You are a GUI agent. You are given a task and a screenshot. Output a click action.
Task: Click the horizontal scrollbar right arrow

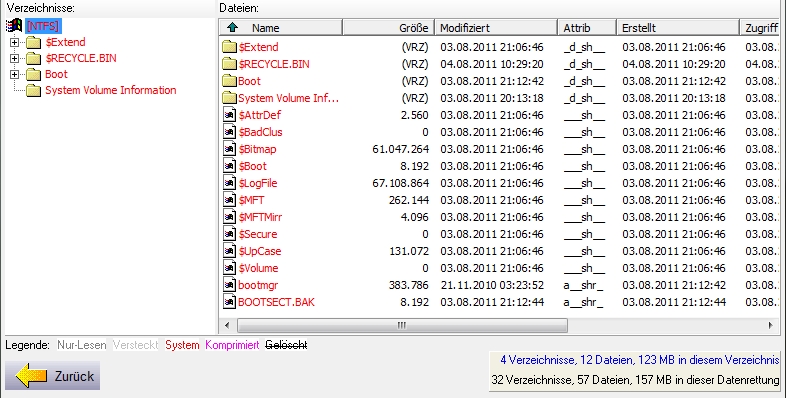click(770, 325)
